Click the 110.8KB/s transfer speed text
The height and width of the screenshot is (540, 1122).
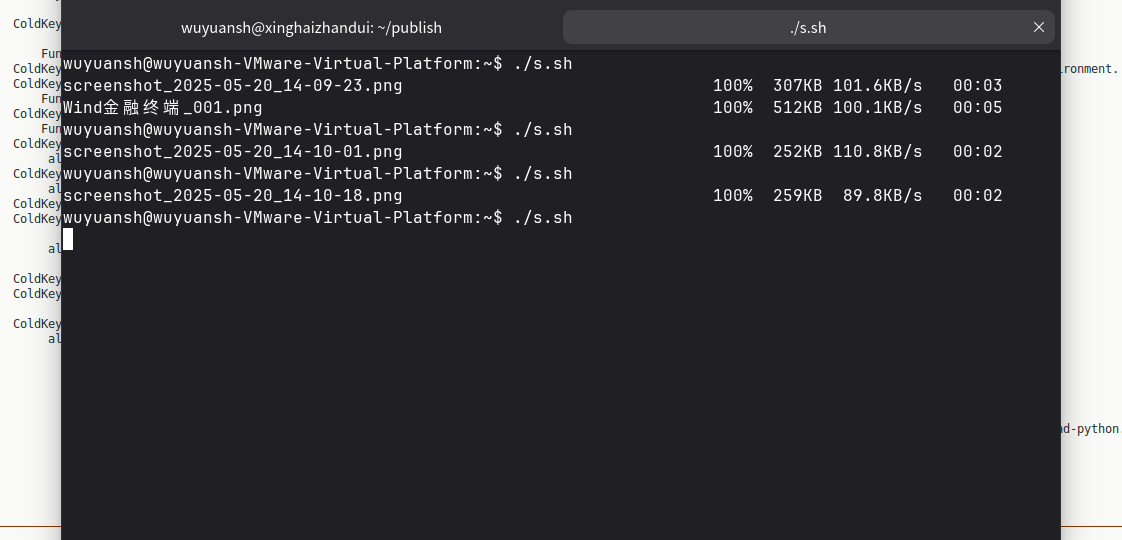[877, 152]
